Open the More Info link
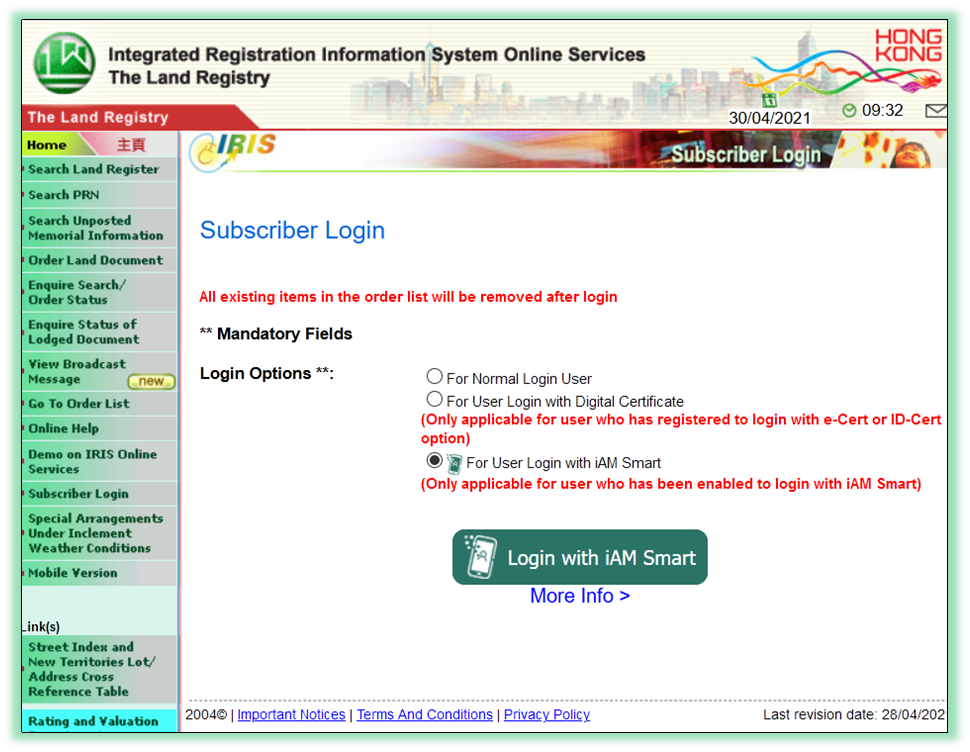The width and height of the screenshot is (970, 752). 578,595
